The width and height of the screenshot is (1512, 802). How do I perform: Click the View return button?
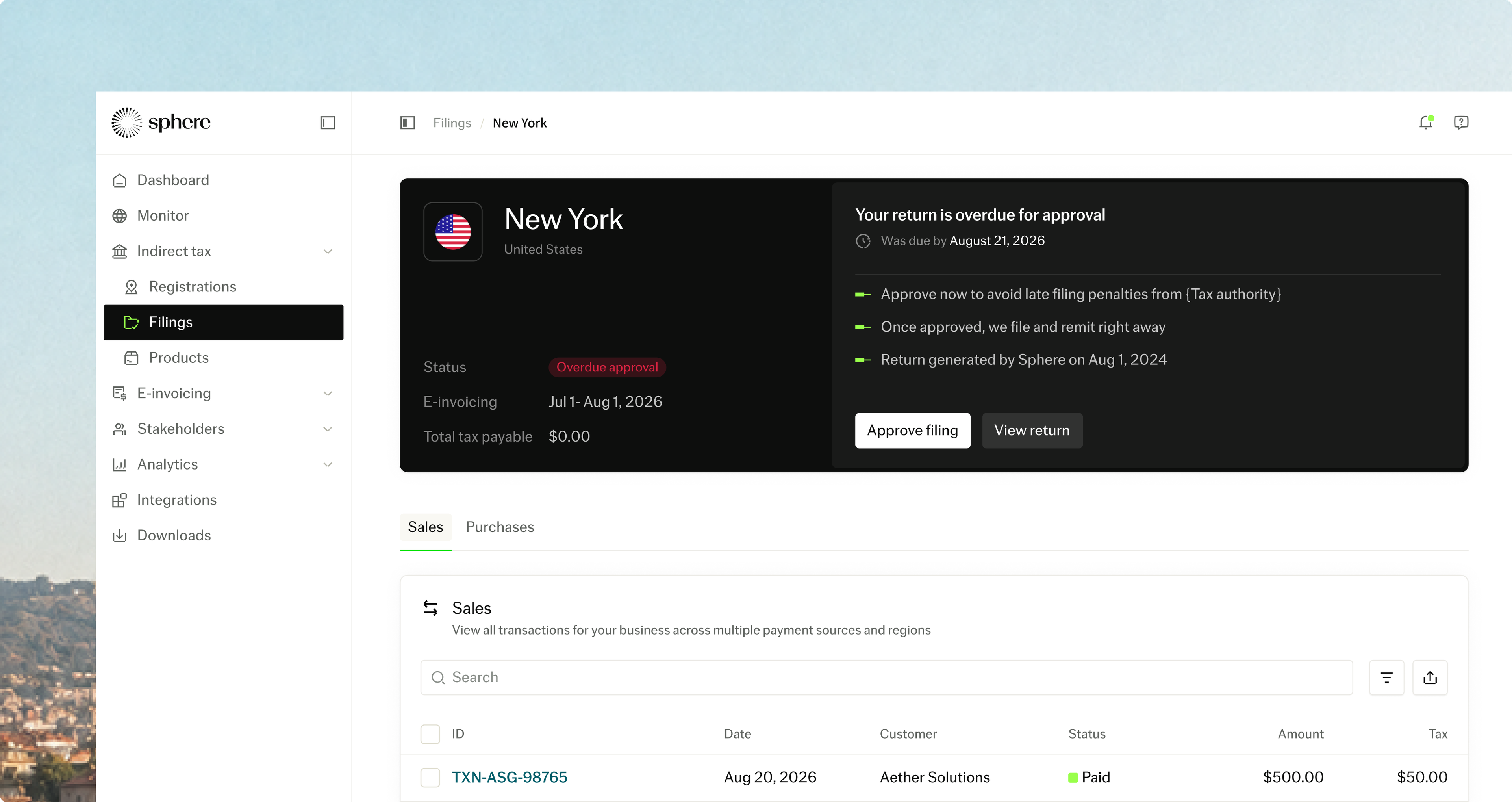point(1032,431)
